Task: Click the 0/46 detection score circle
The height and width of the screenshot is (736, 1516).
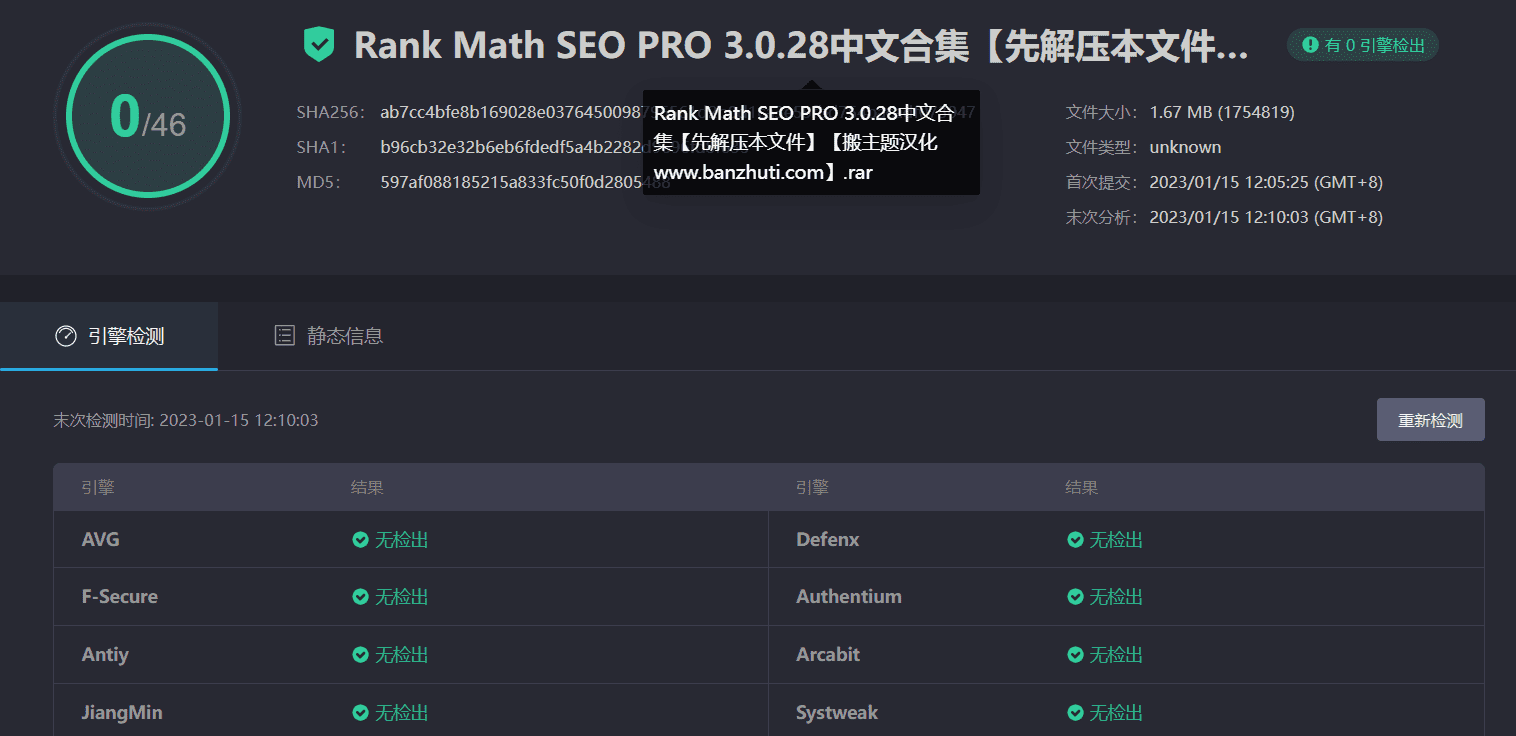Action: [148, 117]
